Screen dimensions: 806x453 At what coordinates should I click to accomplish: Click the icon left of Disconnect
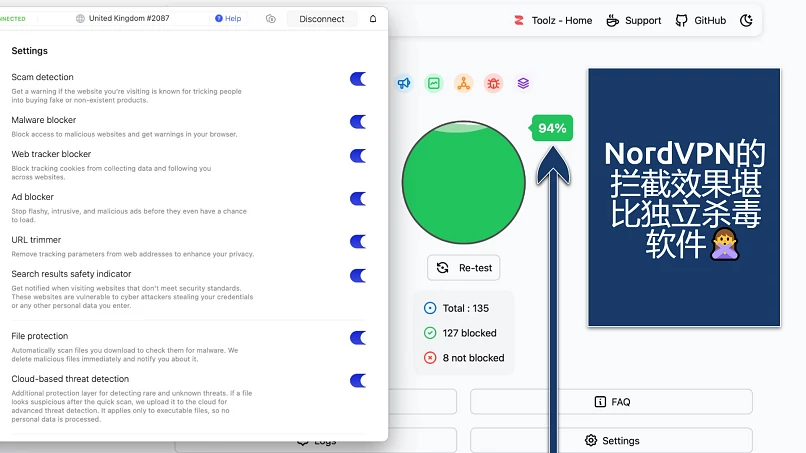tap(271, 19)
